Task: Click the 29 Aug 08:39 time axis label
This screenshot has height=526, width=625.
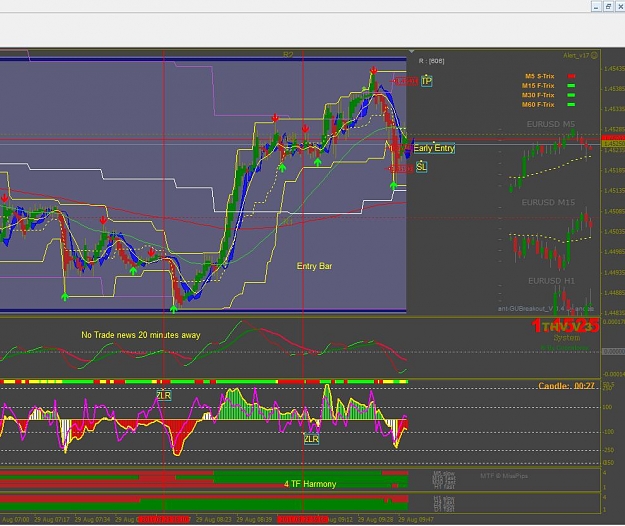Action: pyautogui.click(x=254, y=520)
